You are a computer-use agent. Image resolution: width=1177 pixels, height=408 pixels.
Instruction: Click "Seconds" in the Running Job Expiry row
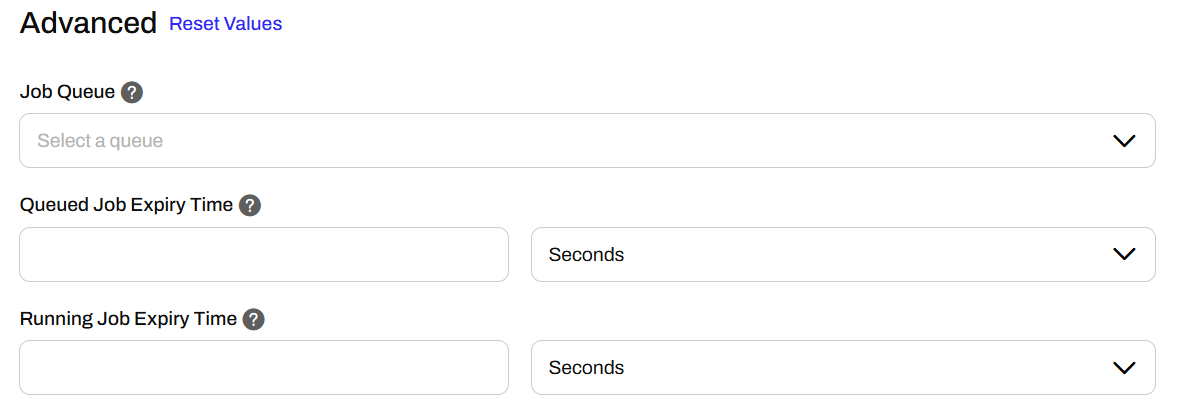click(x=586, y=368)
